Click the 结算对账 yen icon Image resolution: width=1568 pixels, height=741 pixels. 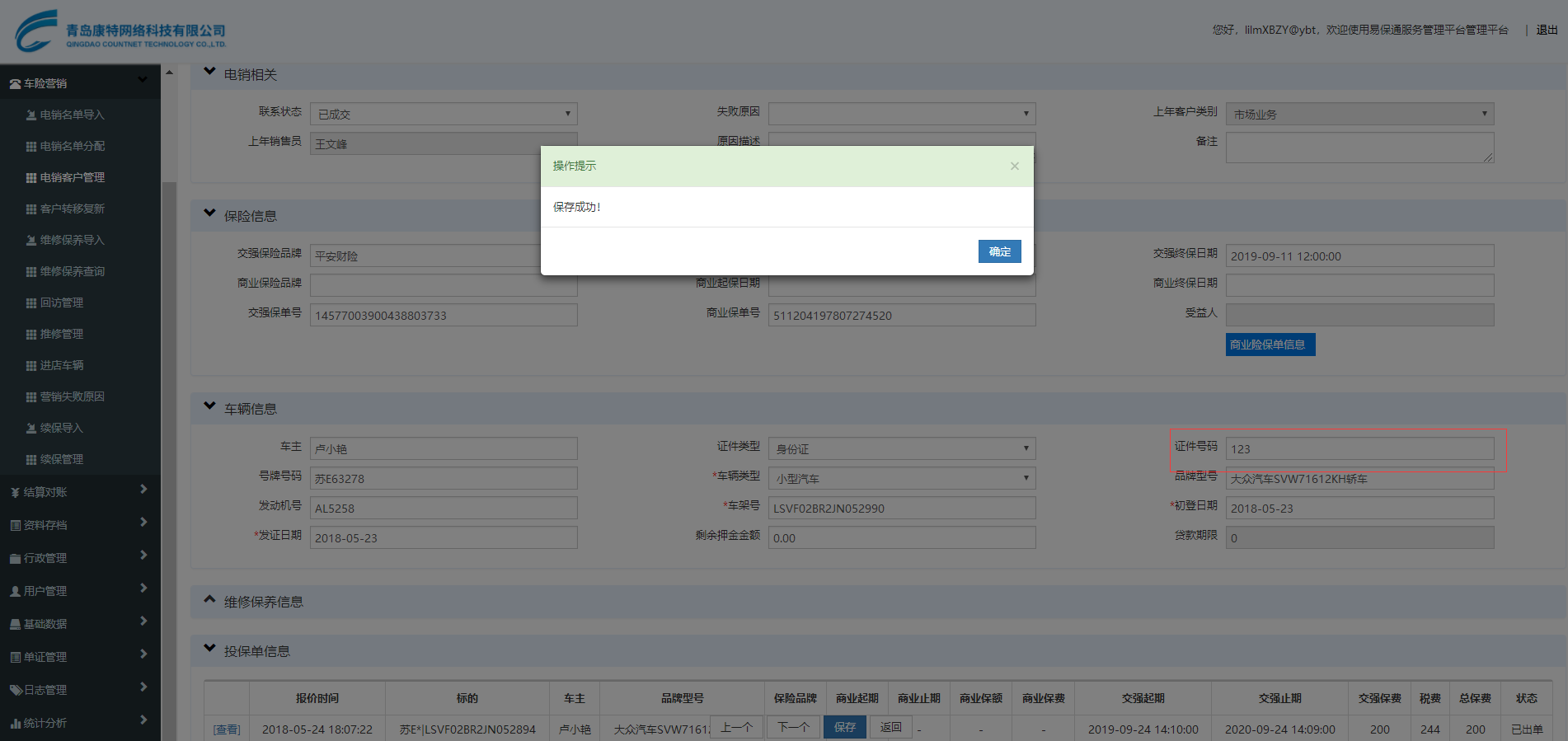point(15,493)
